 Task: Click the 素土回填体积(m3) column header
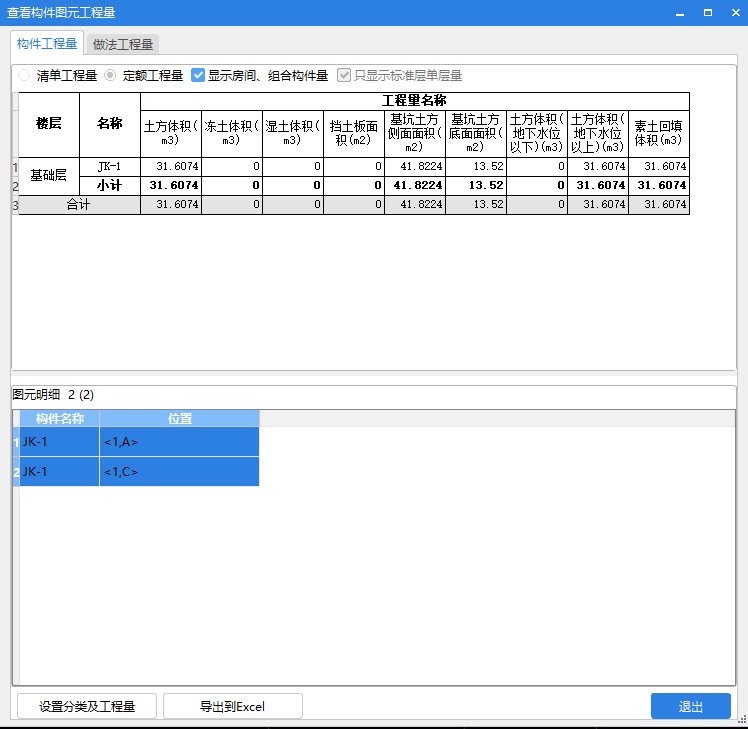click(x=659, y=134)
